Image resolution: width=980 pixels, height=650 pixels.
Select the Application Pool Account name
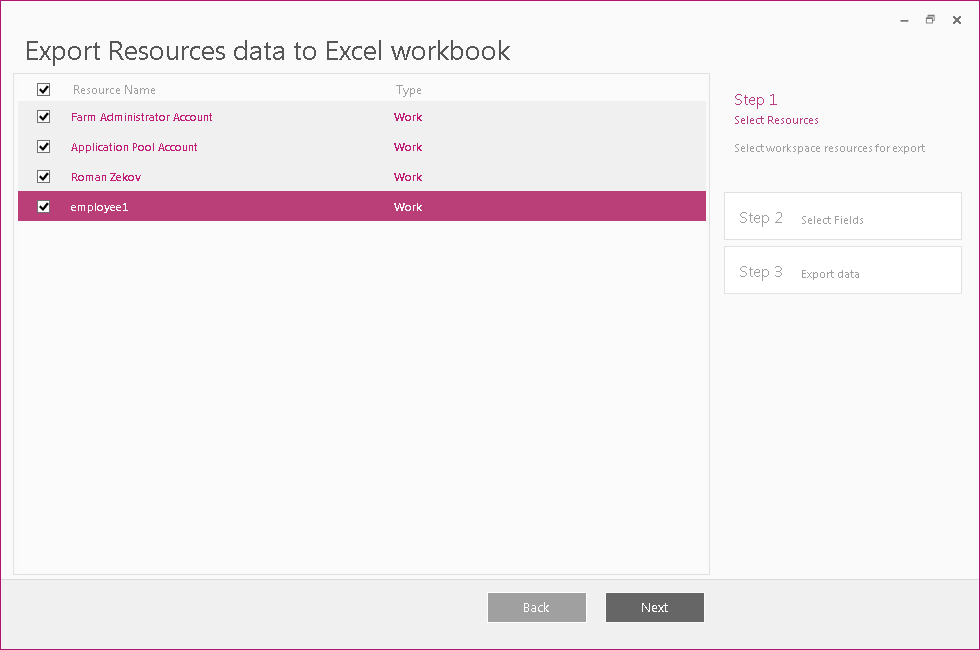pyautogui.click(x=134, y=147)
